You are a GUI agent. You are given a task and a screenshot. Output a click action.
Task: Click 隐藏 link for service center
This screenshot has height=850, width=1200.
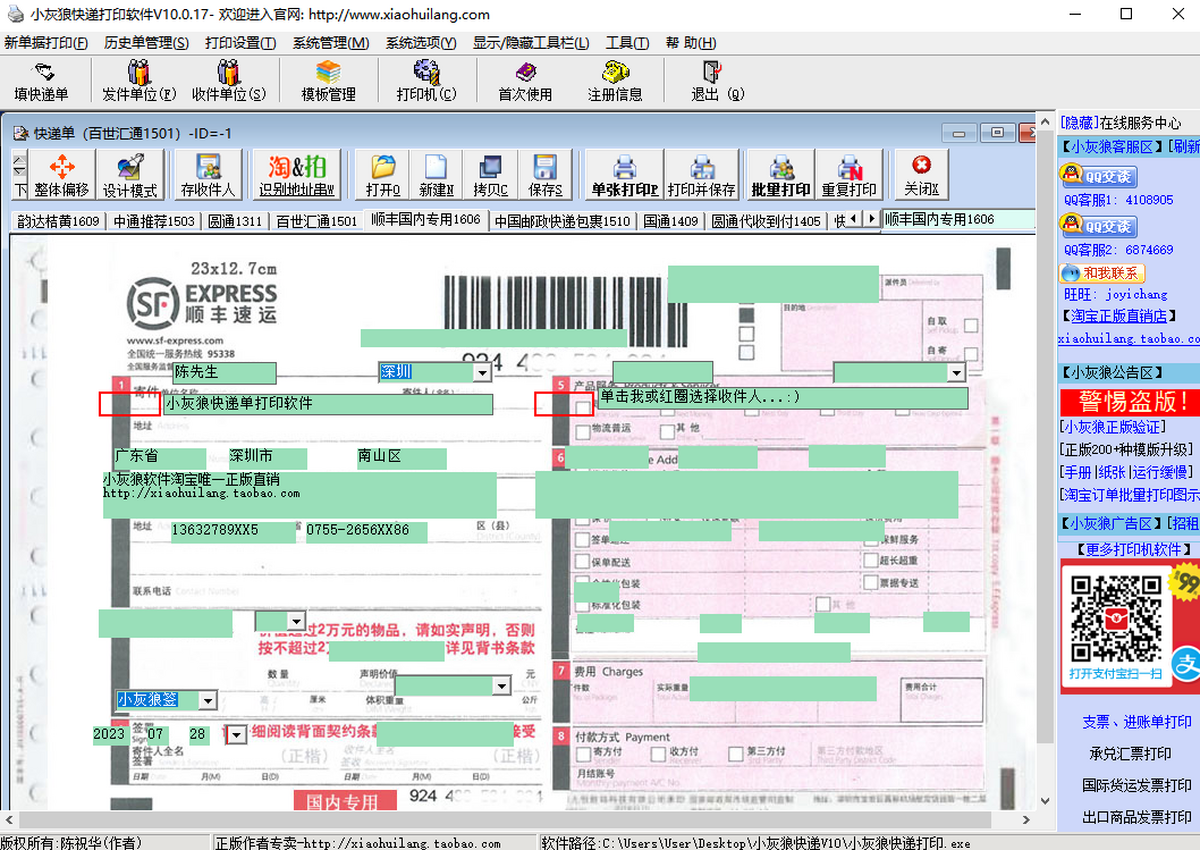1080,122
